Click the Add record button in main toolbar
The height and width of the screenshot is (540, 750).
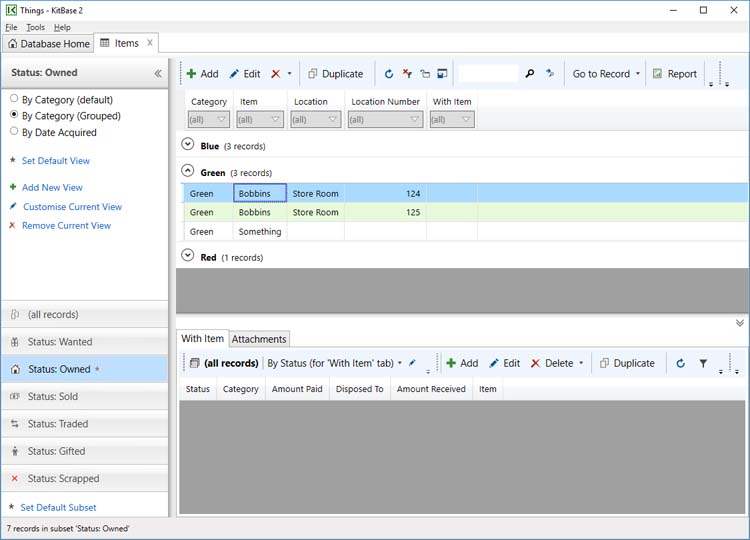(x=202, y=74)
